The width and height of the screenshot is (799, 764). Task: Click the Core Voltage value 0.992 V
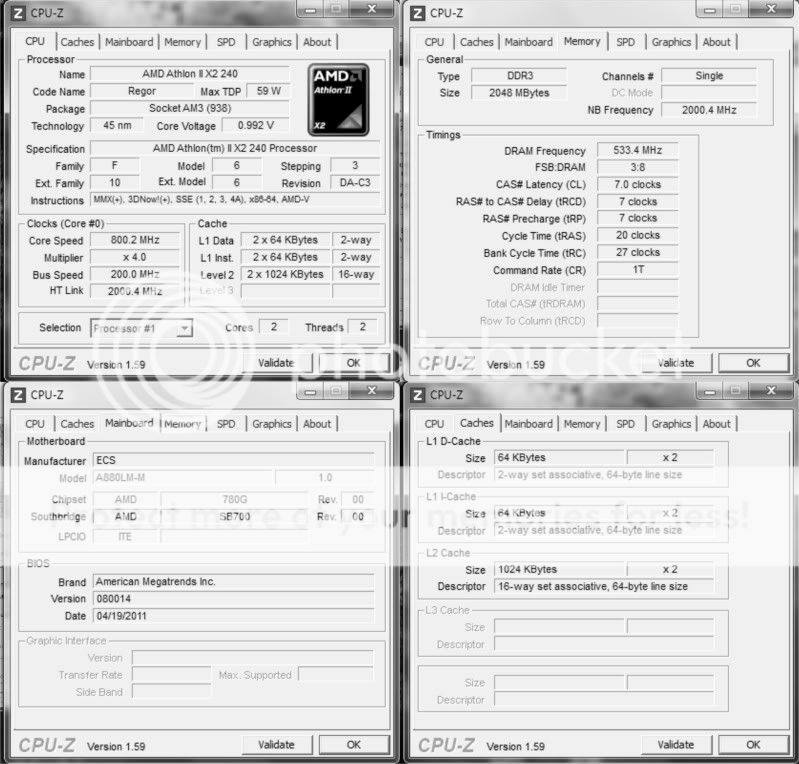tap(256, 125)
